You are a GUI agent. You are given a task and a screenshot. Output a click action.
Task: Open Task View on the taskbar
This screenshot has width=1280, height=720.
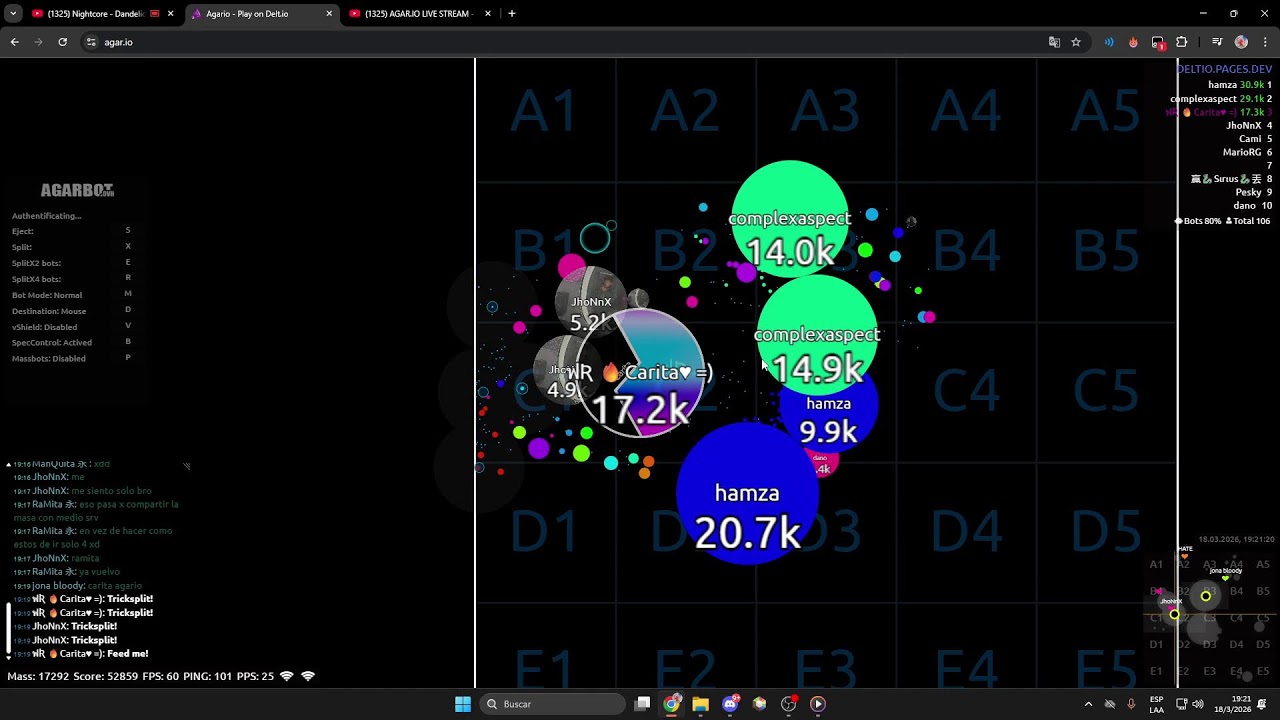click(x=643, y=704)
